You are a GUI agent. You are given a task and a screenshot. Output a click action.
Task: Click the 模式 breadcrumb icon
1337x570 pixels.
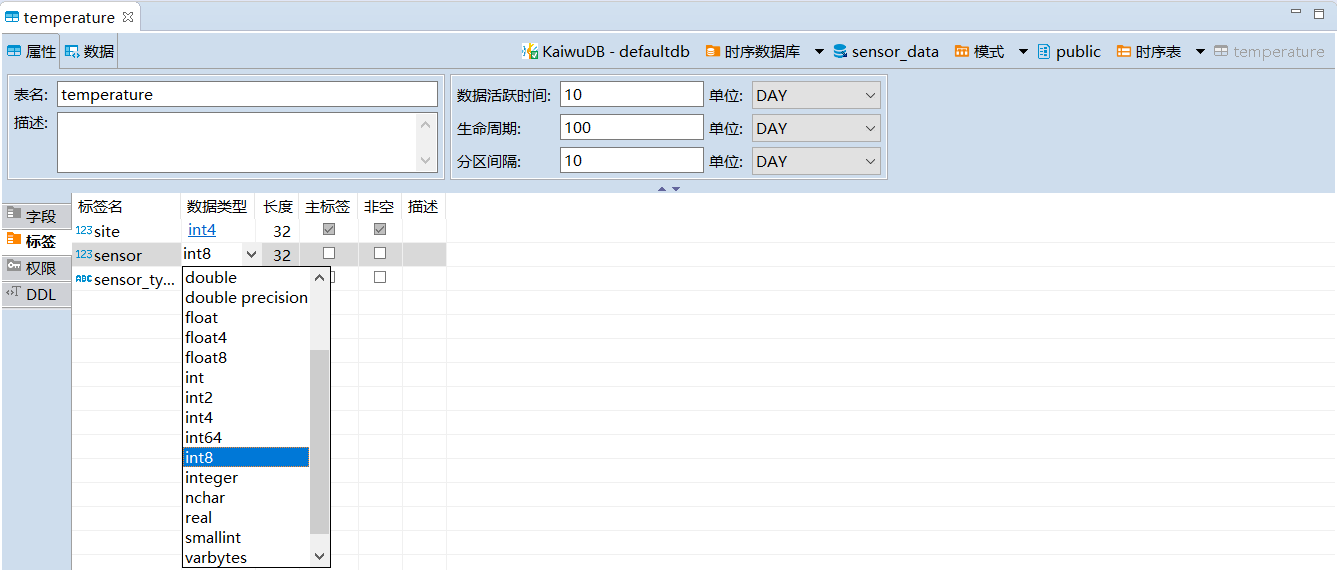tap(962, 52)
